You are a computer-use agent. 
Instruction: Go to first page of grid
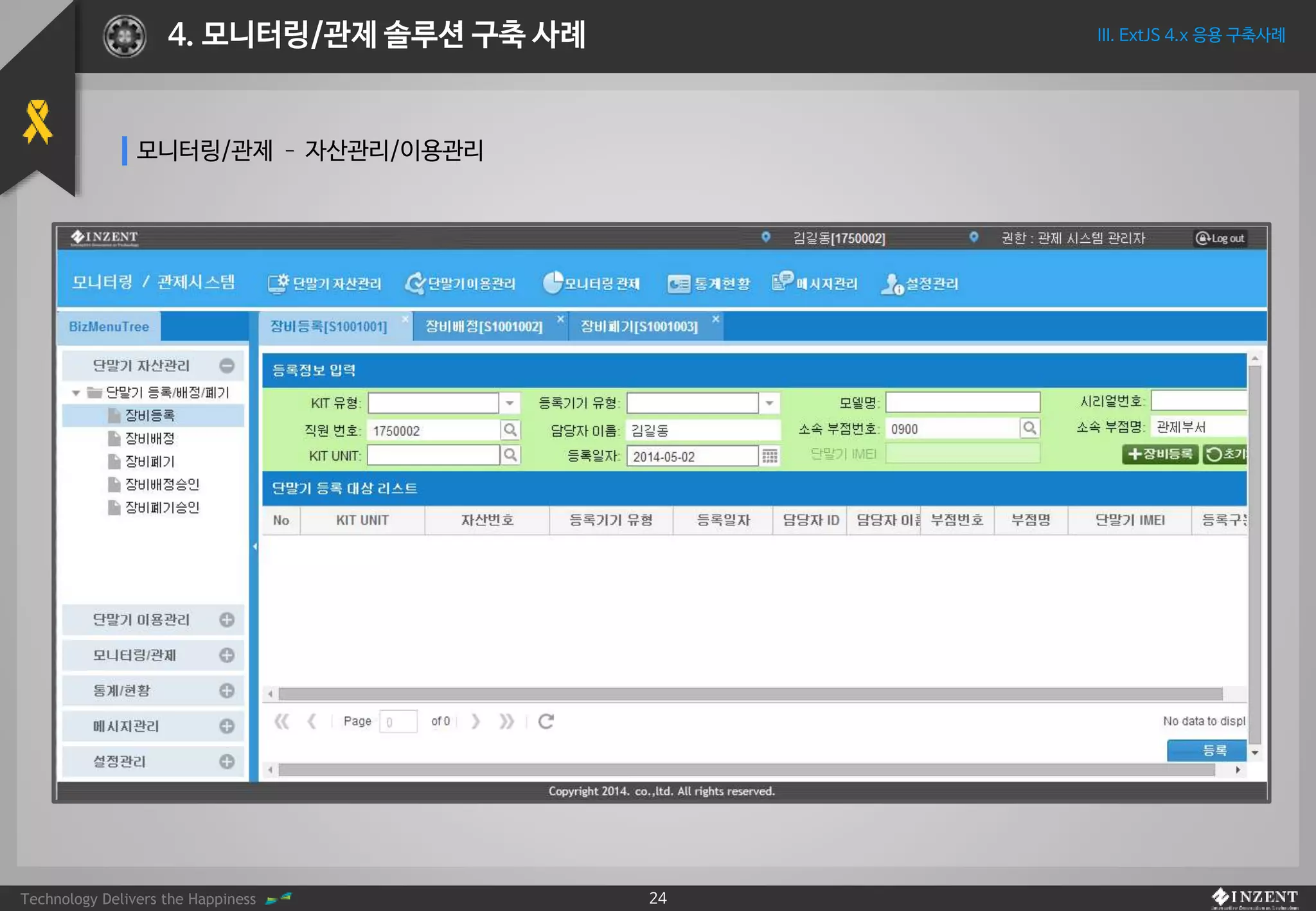(x=281, y=721)
